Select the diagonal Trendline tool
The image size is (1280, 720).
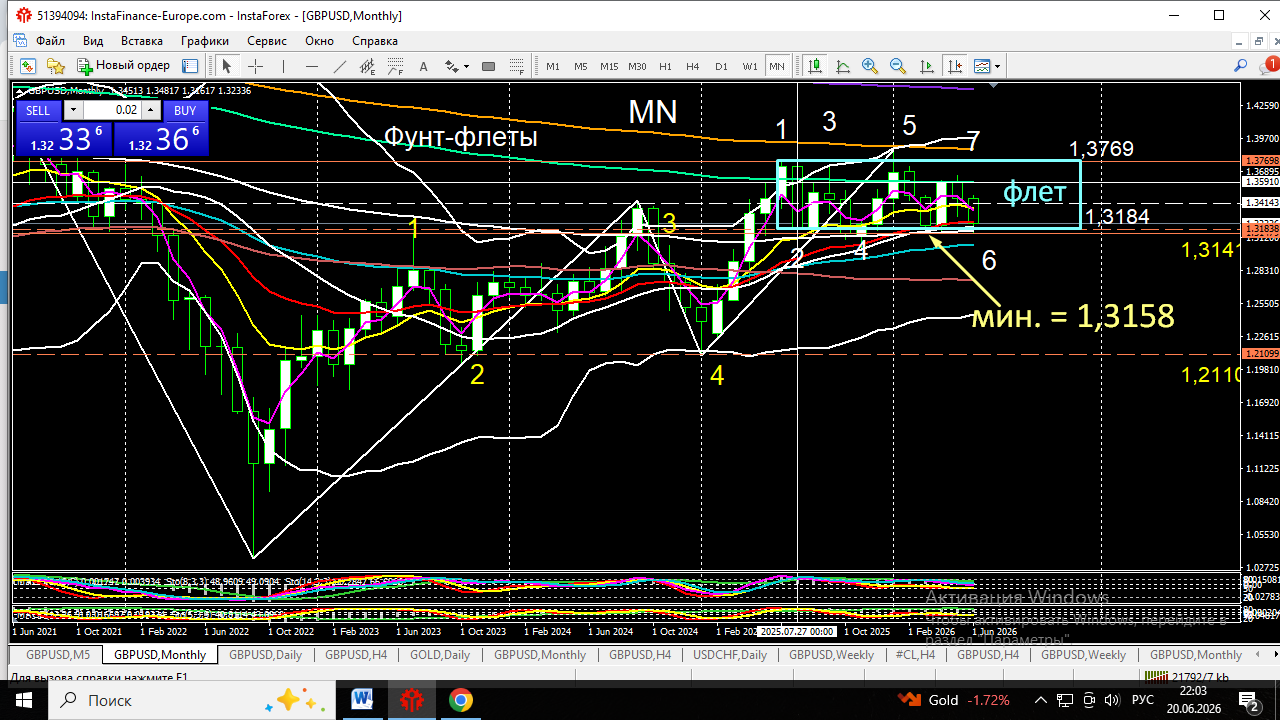coord(339,66)
